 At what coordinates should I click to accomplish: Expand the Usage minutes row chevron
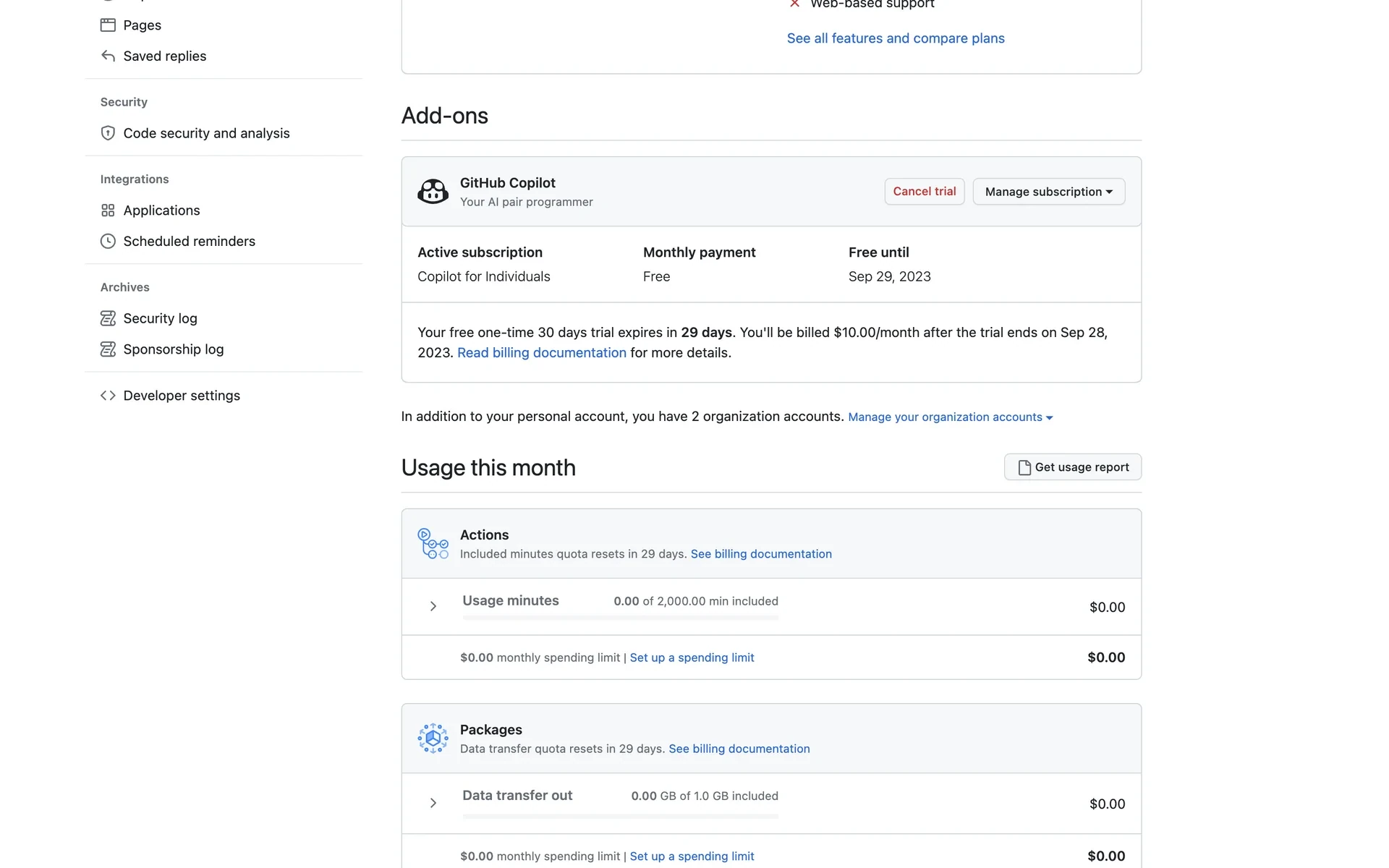point(433,606)
